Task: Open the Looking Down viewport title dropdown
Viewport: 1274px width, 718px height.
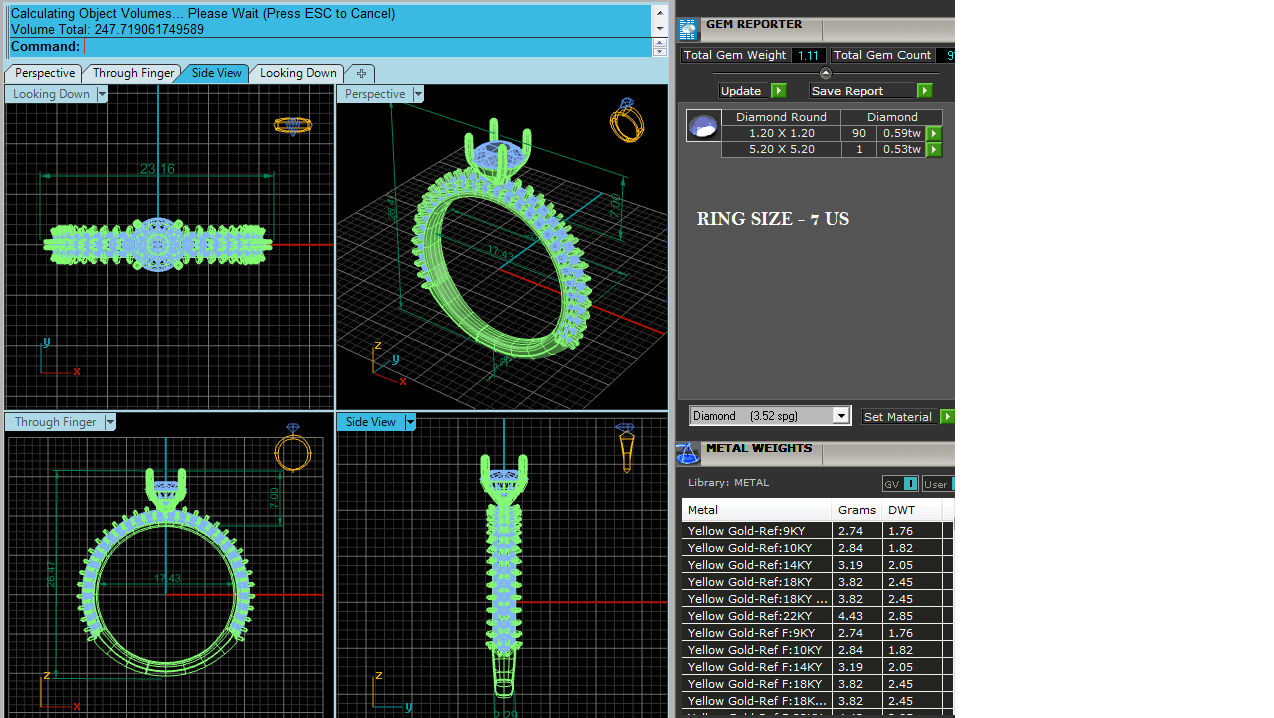Action: (x=102, y=94)
